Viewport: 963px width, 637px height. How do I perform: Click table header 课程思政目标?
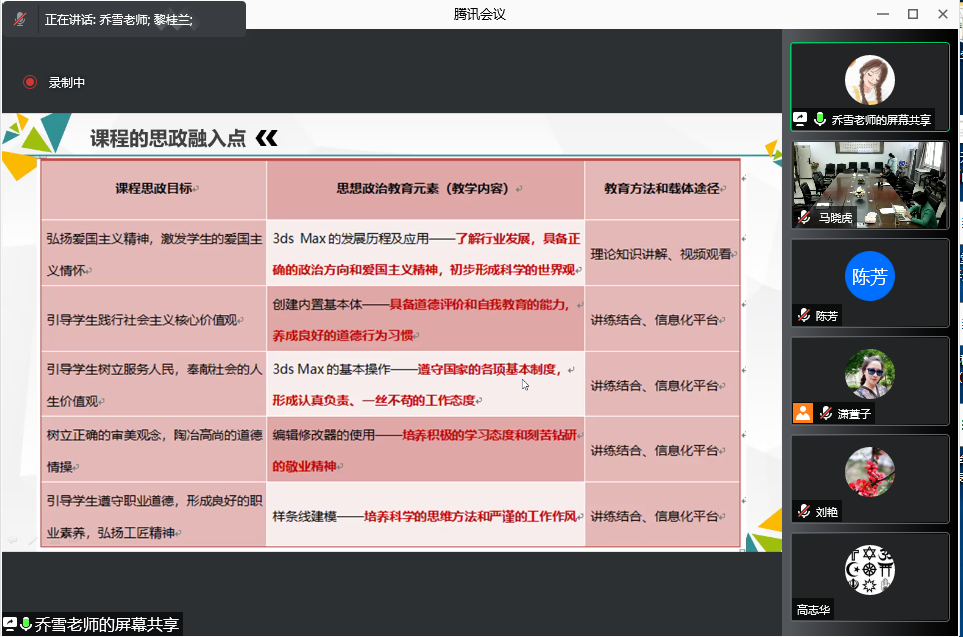click(x=154, y=189)
